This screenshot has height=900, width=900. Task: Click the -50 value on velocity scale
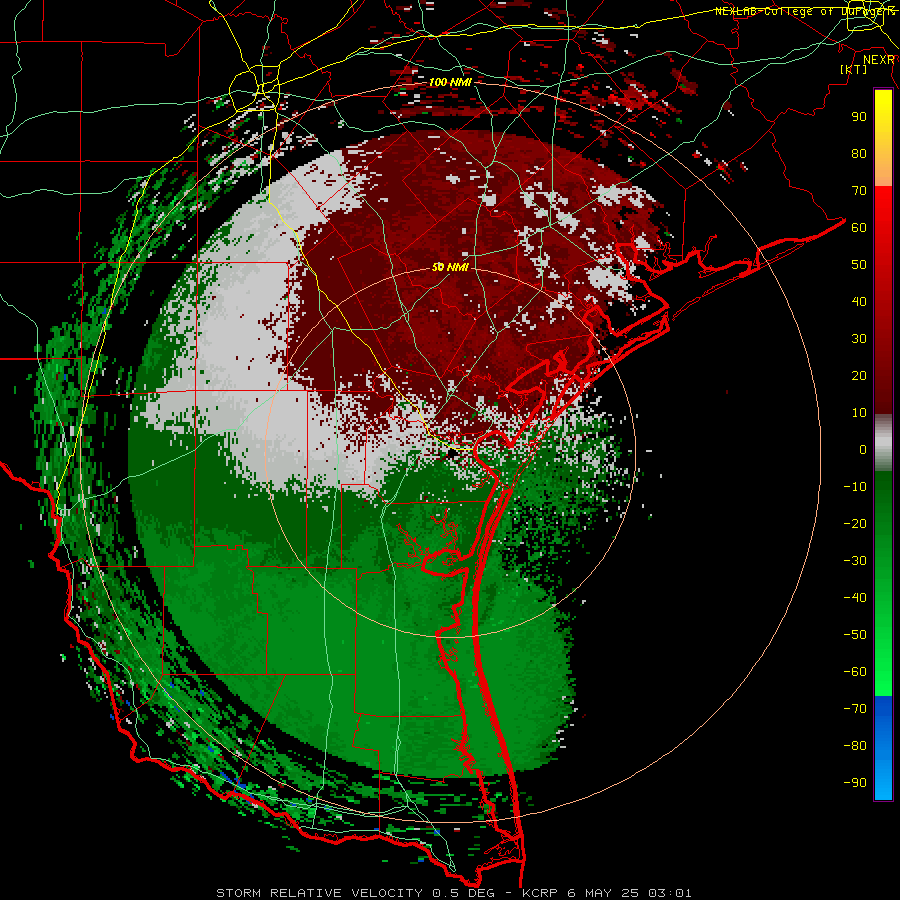855,635
